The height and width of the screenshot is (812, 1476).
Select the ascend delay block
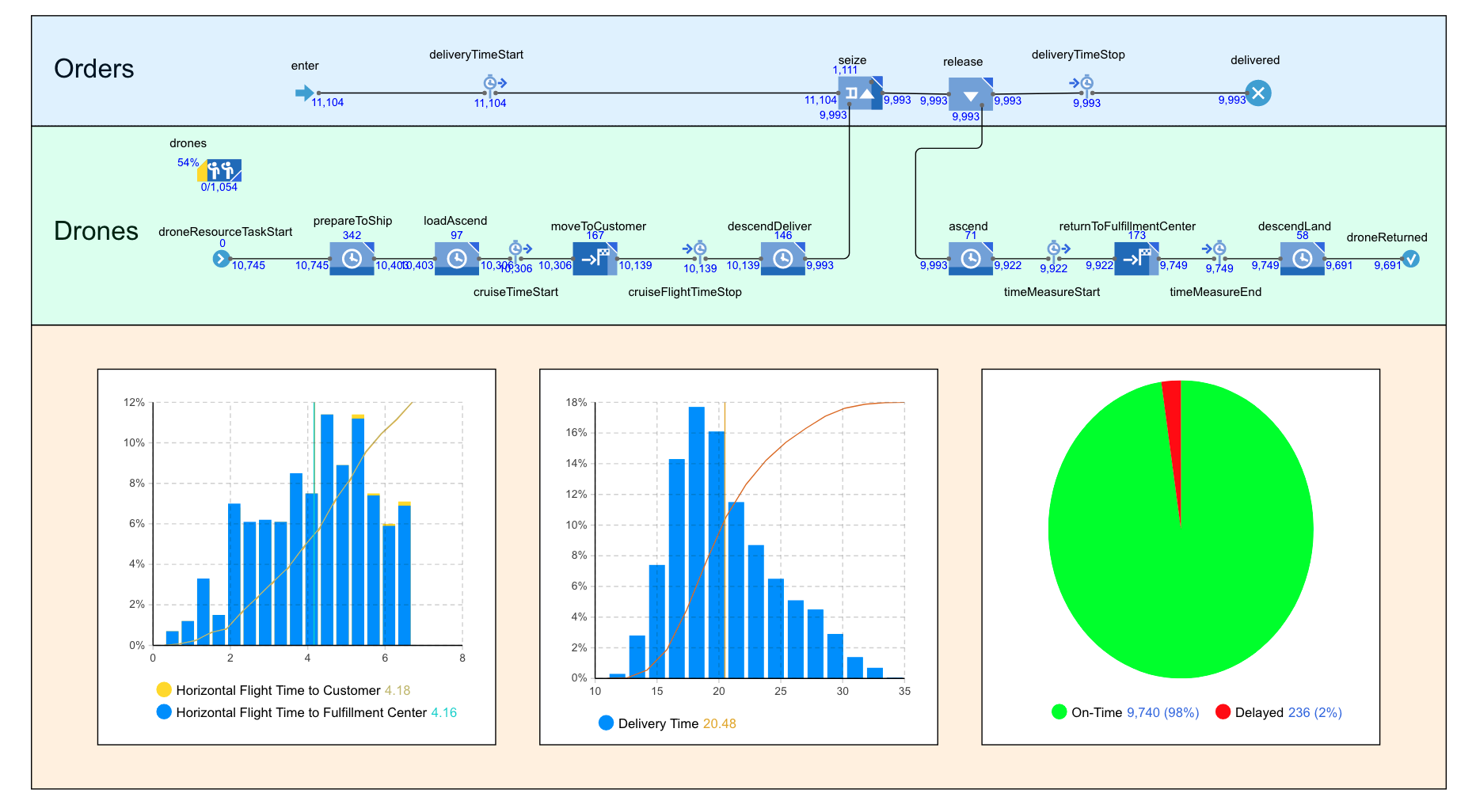[x=971, y=259]
